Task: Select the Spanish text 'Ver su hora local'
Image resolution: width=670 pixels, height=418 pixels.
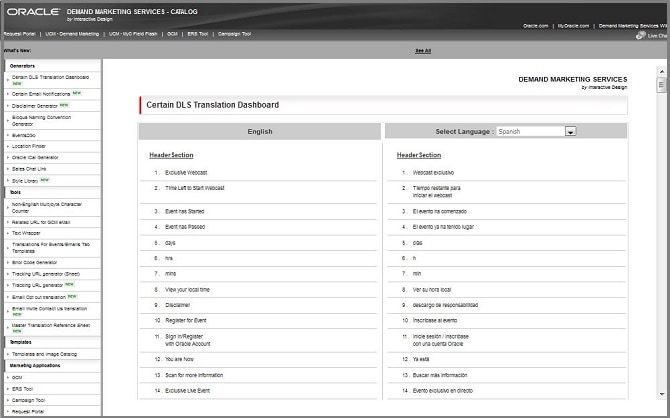Action: [432, 290]
